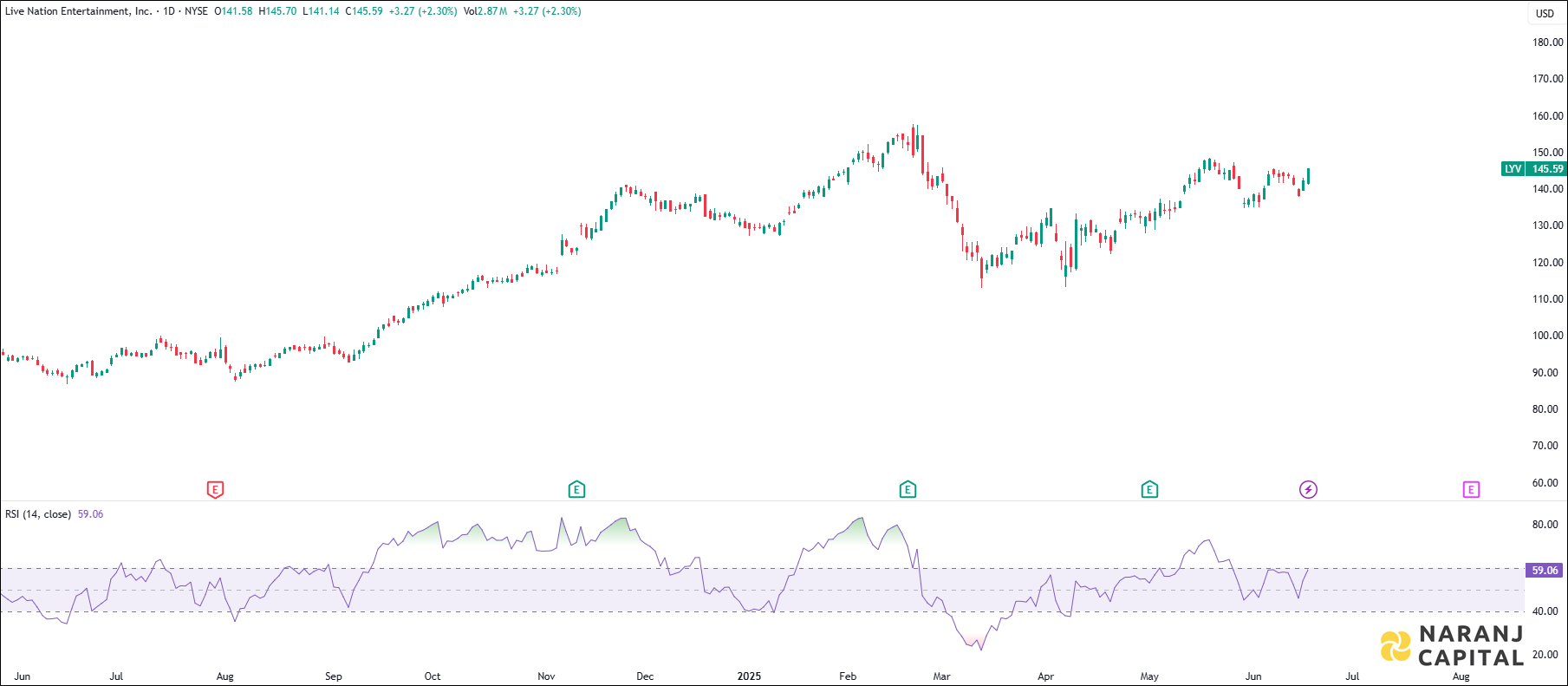The height and width of the screenshot is (686, 1568).
Task: Click 110.00 on the price scale
Action: [1548, 298]
